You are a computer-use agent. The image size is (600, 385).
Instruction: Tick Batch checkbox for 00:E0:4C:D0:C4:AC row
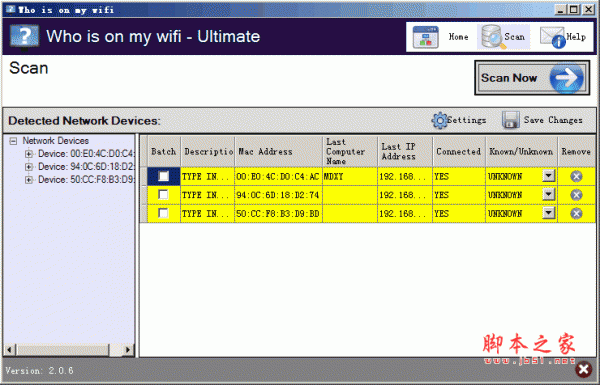coord(163,176)
